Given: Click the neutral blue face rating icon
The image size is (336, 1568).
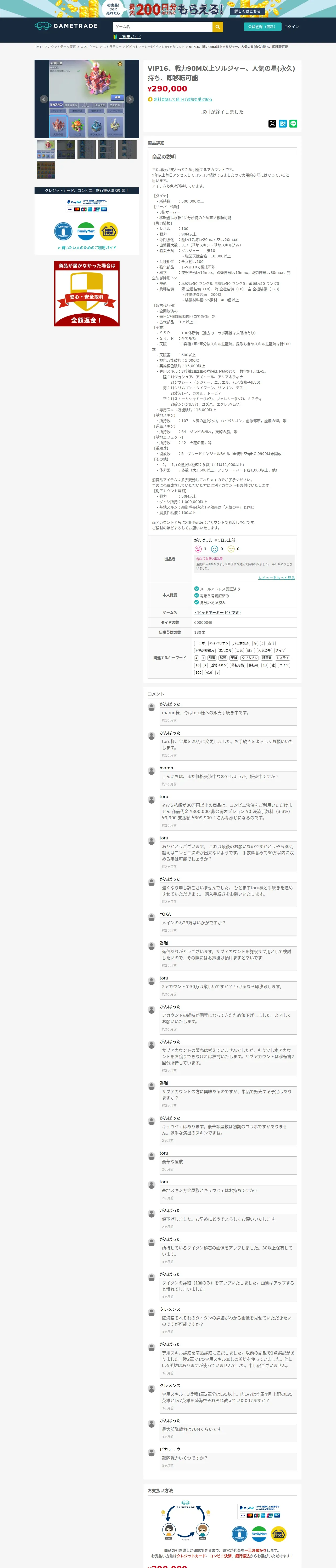Looking at the screenshot, I should (215, 549).
